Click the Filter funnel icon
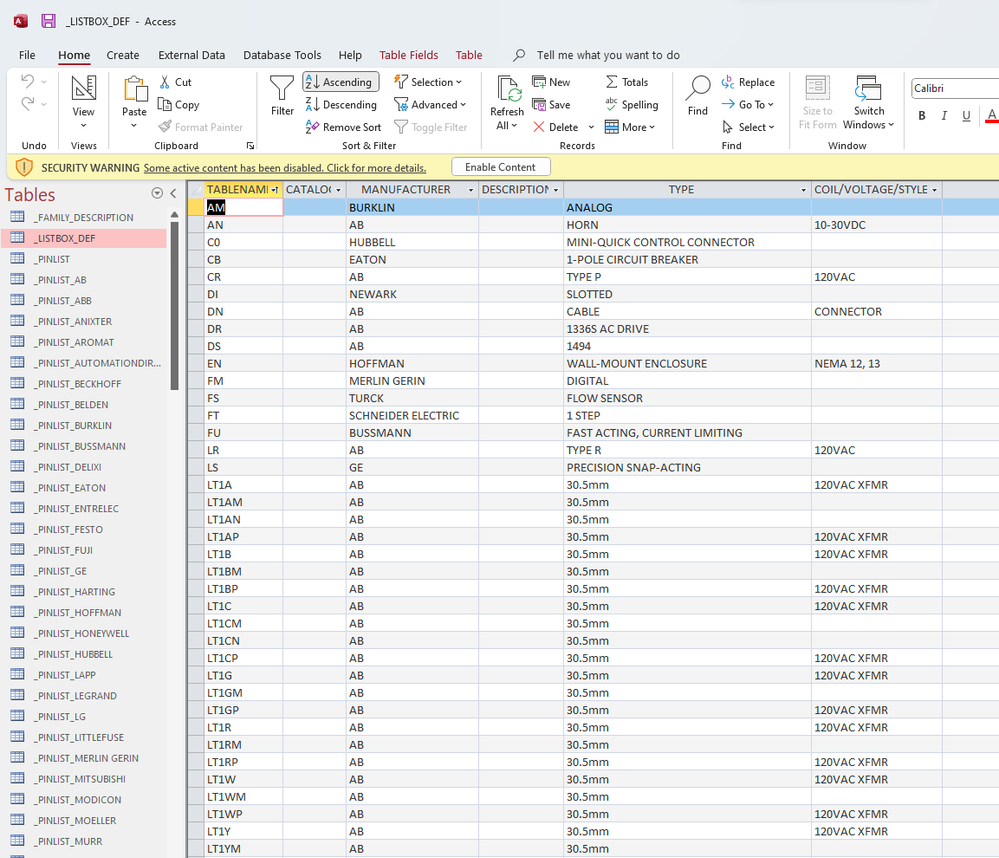999x858 pixels. click(x=282, y=88)
